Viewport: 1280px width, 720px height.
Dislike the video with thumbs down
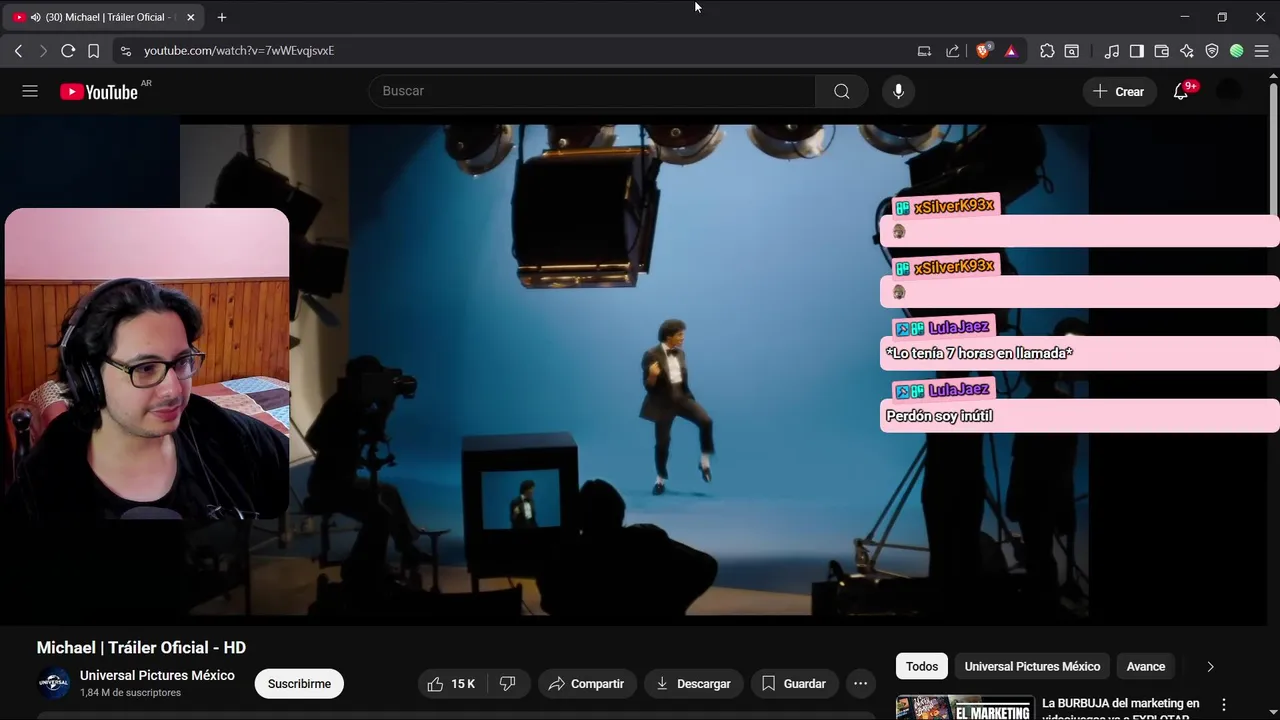click(508, 684)
